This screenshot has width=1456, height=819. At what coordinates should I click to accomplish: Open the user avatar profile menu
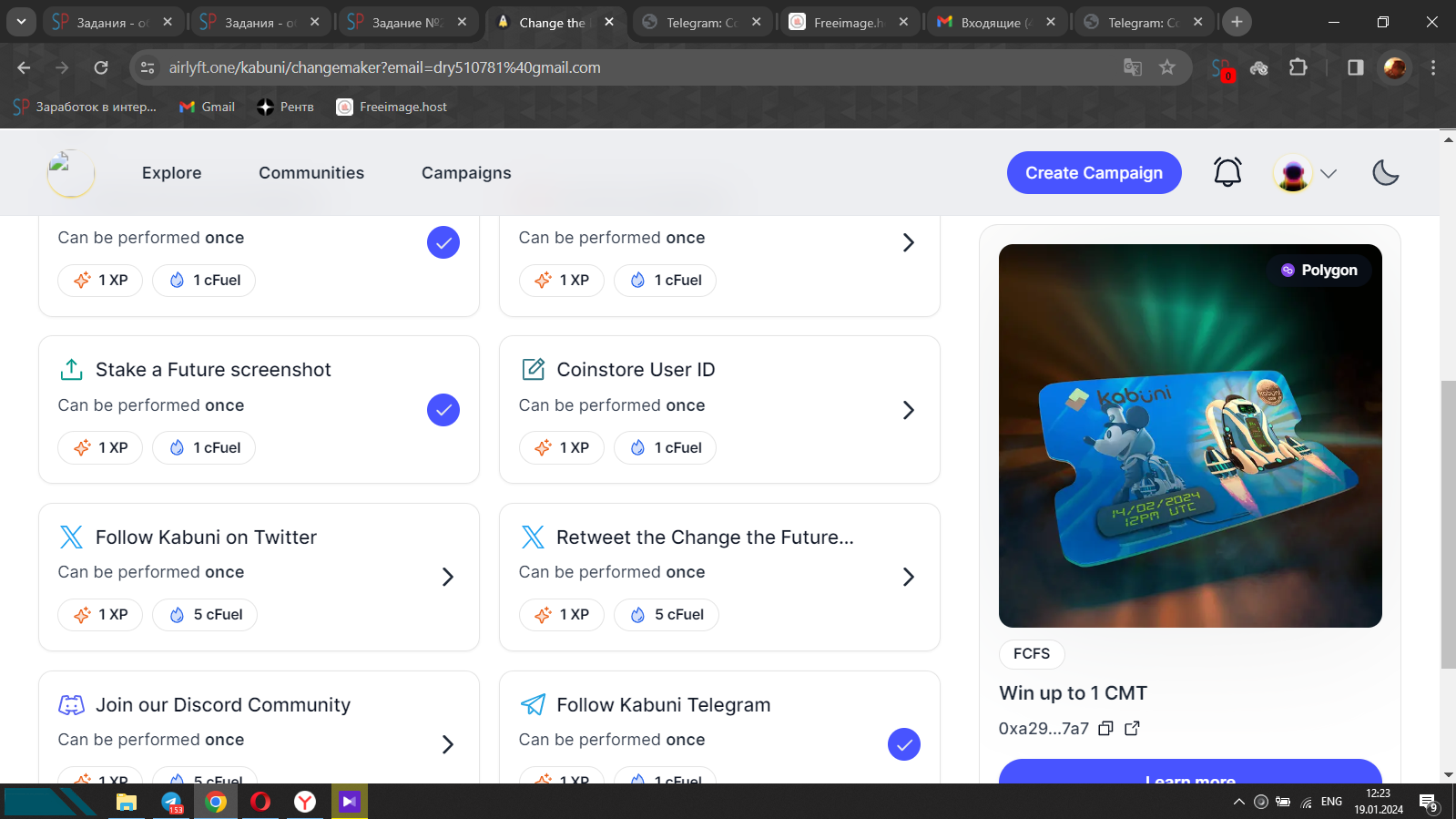click(1305, 173)
